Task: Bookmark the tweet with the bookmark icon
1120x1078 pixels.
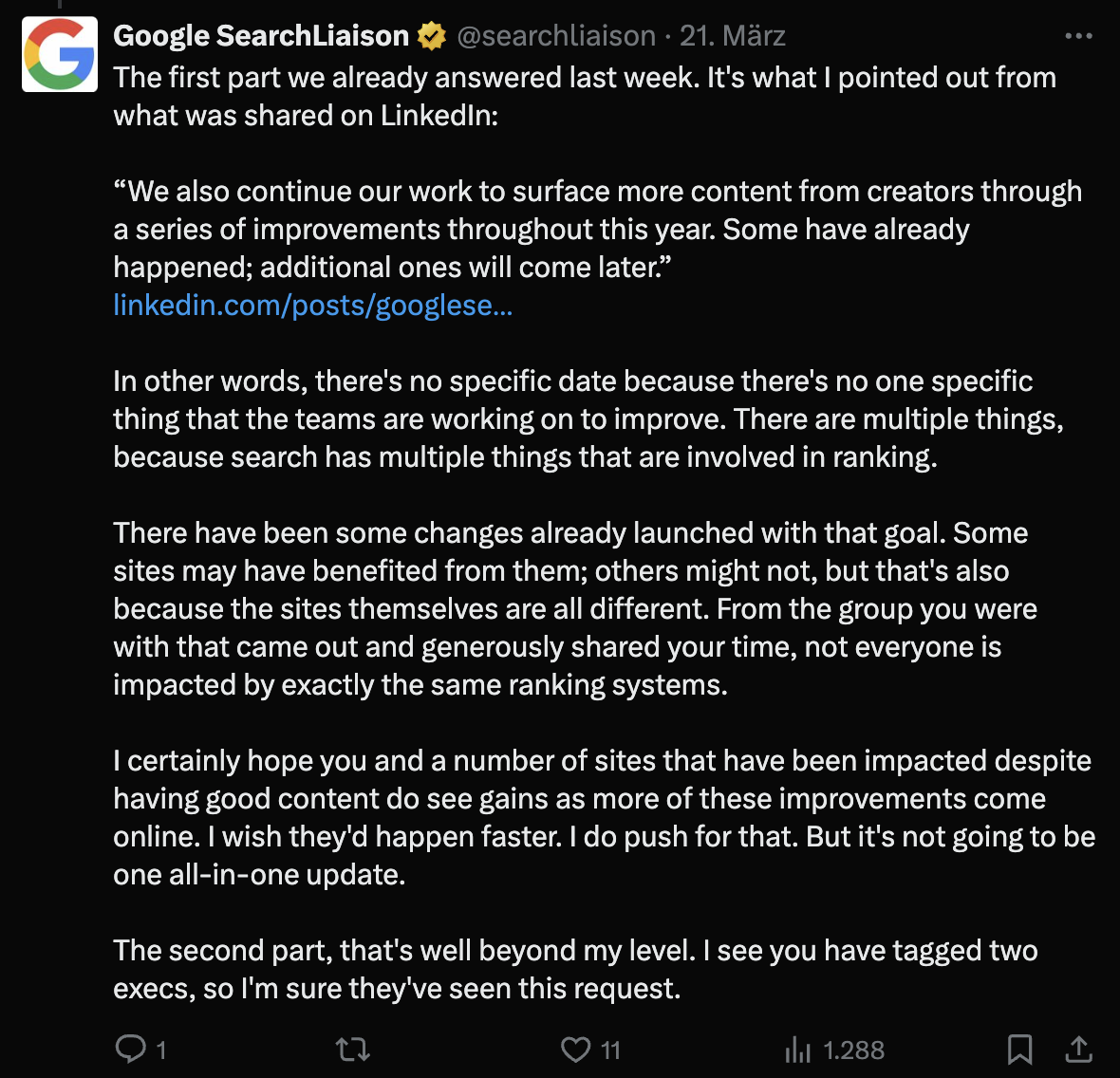Action: (x=1020, y=1050)
